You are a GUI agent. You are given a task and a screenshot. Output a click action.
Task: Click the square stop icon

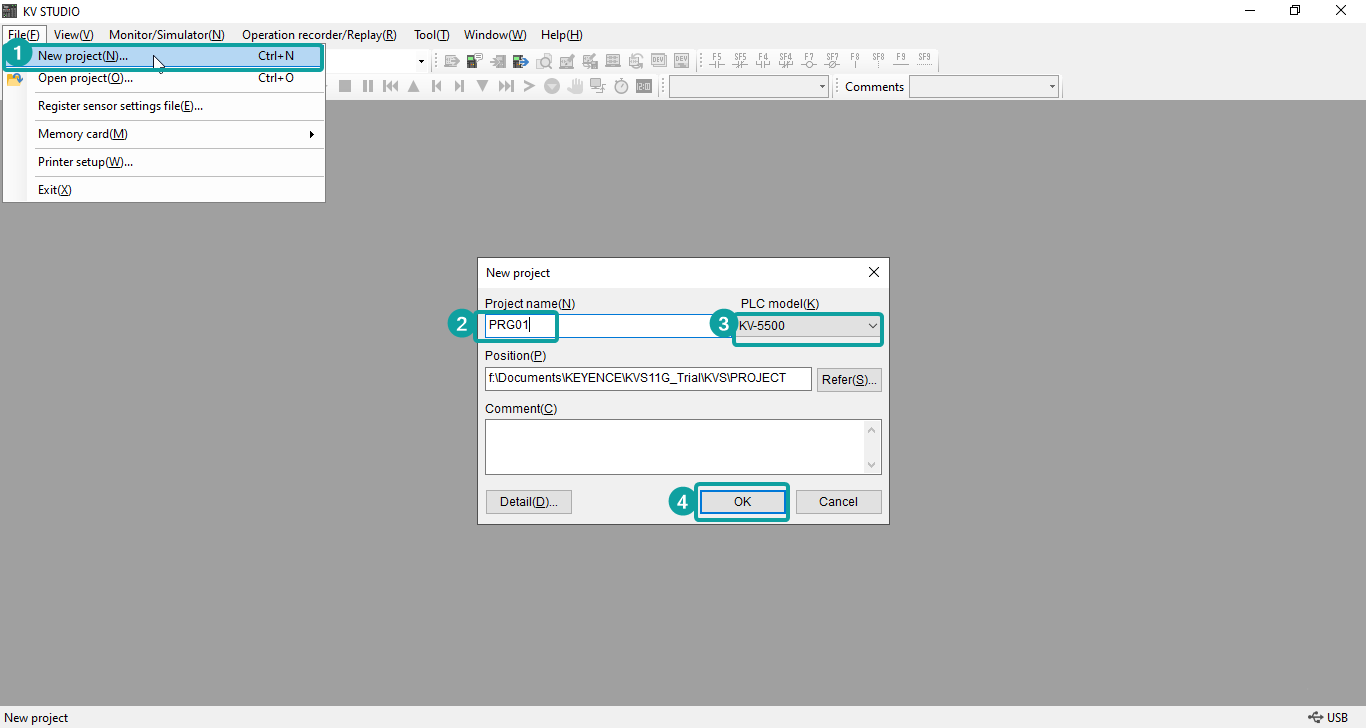(x=345, y=86)
